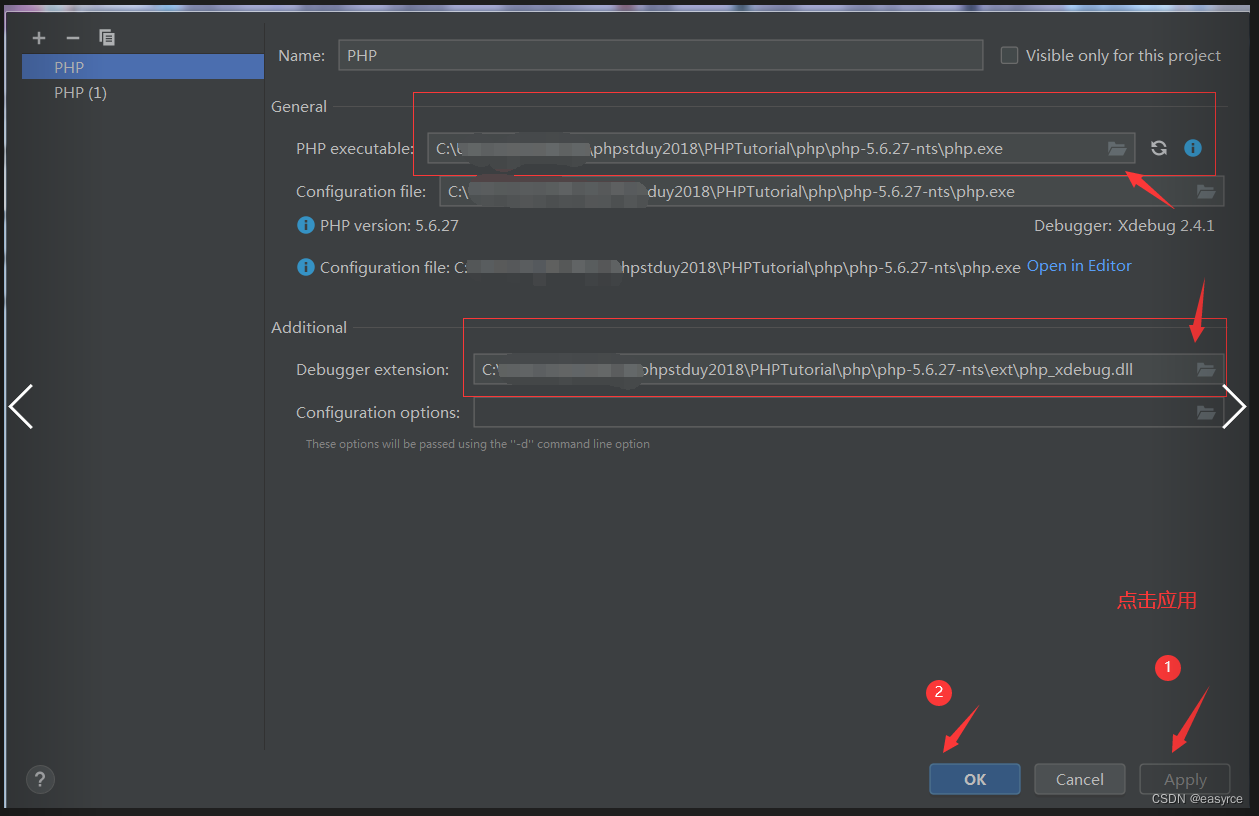1259x816 pixels.
Task: Browse for the Configuration file path
Action: 1206,192
